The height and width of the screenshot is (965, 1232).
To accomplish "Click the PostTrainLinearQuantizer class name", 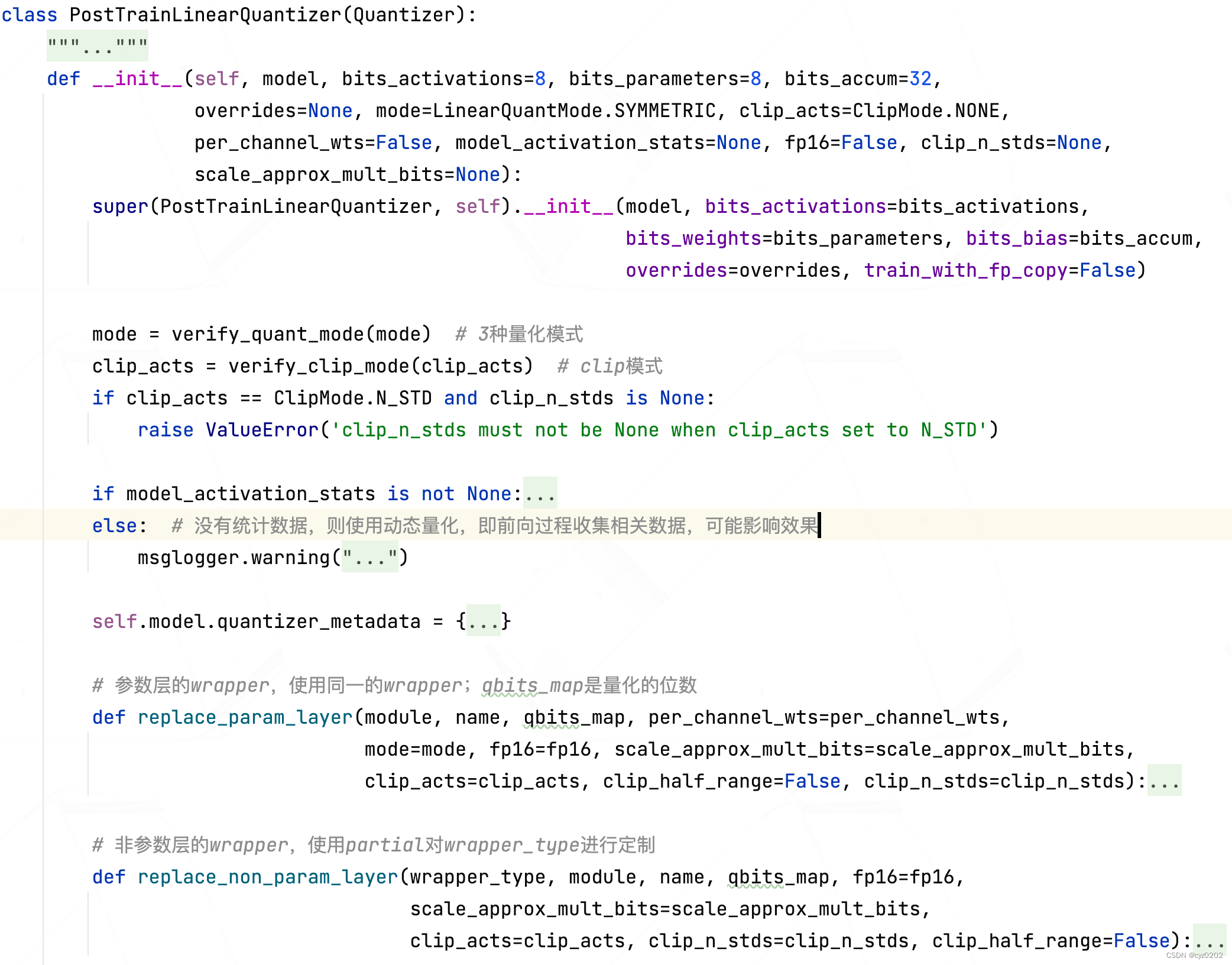I will pos(205,15).
